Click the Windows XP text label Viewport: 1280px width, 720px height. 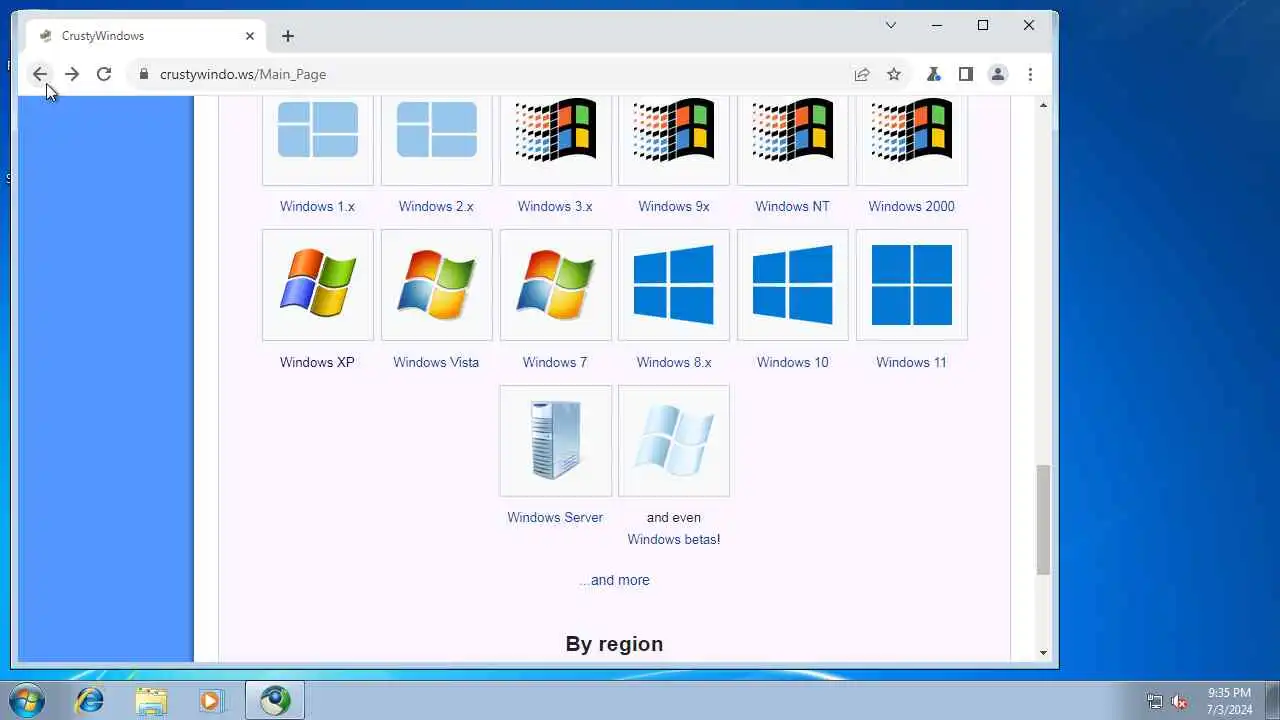317,362
